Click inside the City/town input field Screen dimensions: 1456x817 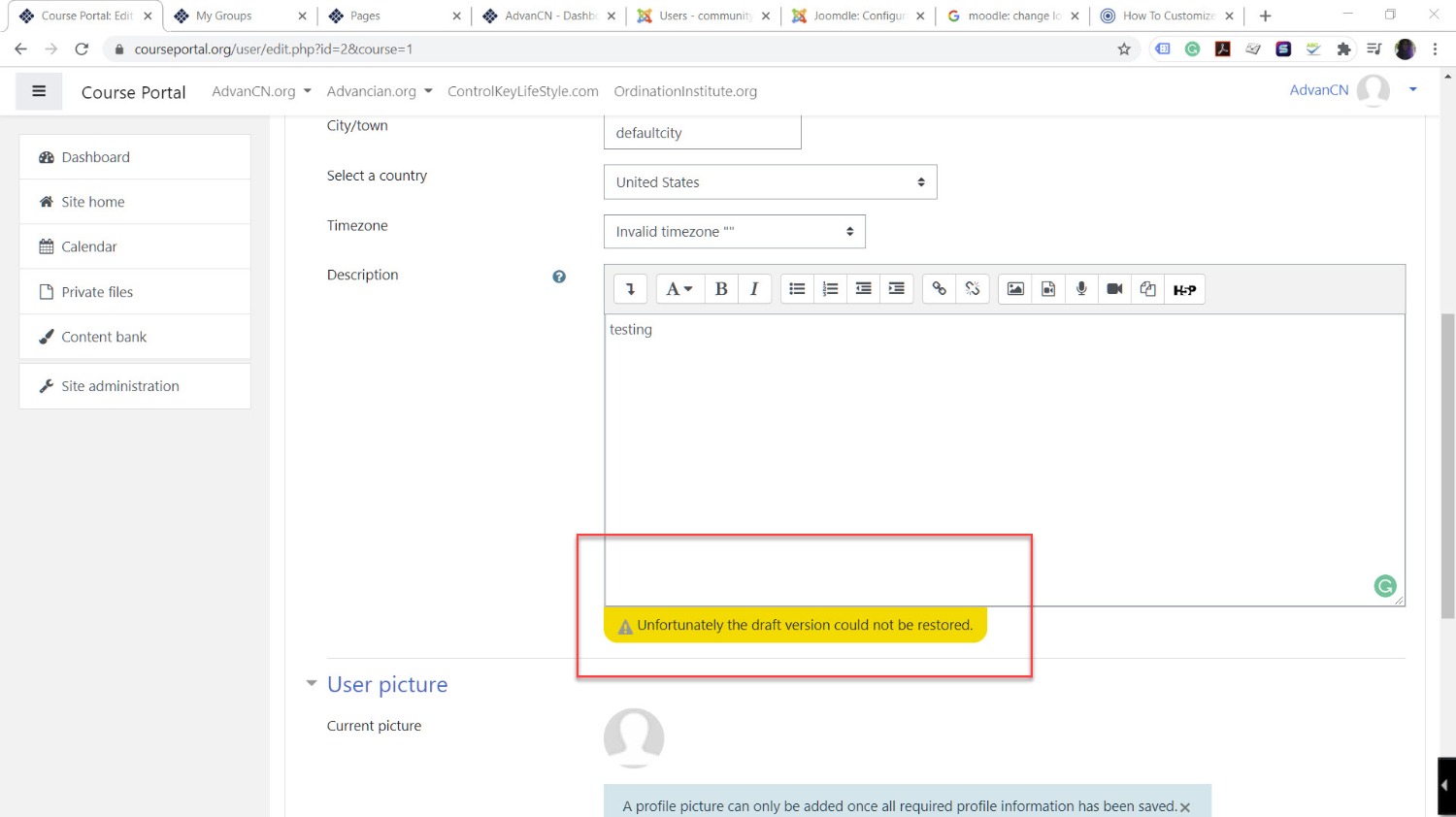click(702, 133)
